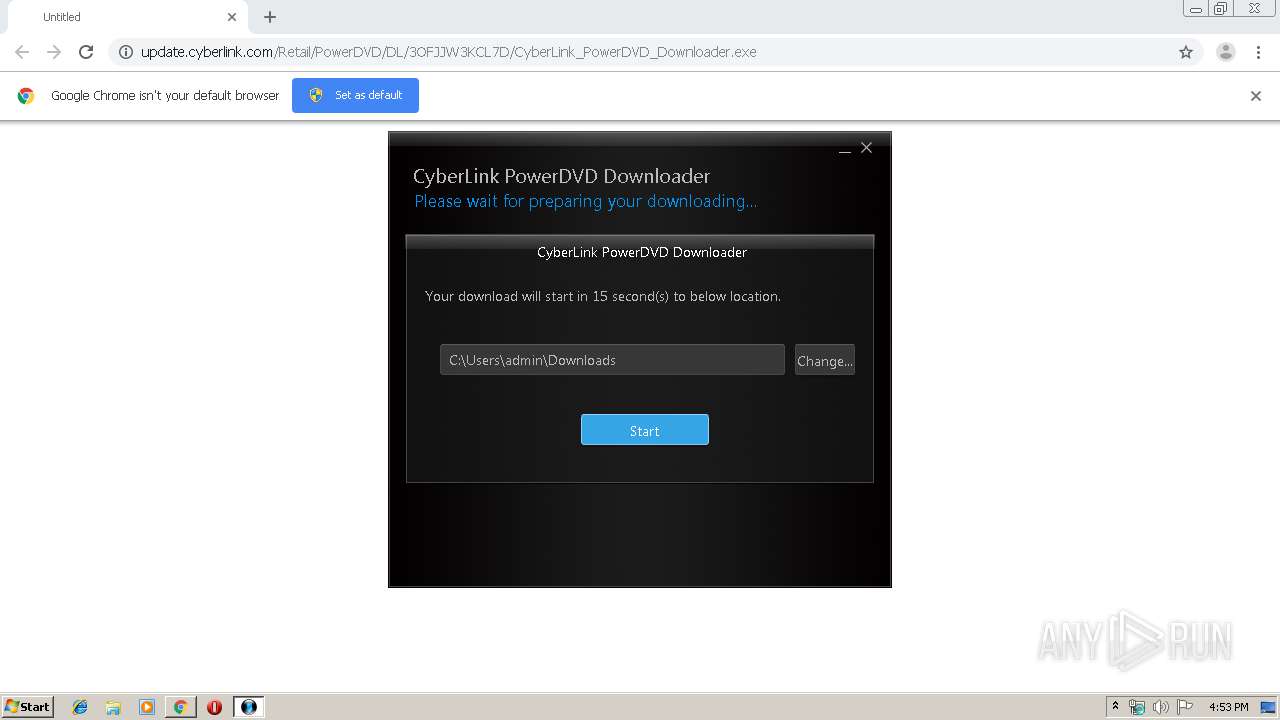Open Windows Explorer from the taskbar
The height and width of the screenshot is (720, 1280).
point(113,707)
